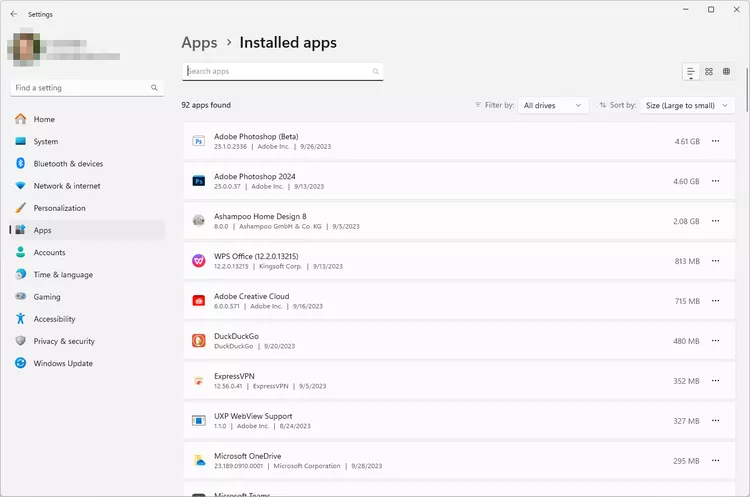Click the DuckDuckGo app icon
The image size is (750, 497).
tap(199, 341)
